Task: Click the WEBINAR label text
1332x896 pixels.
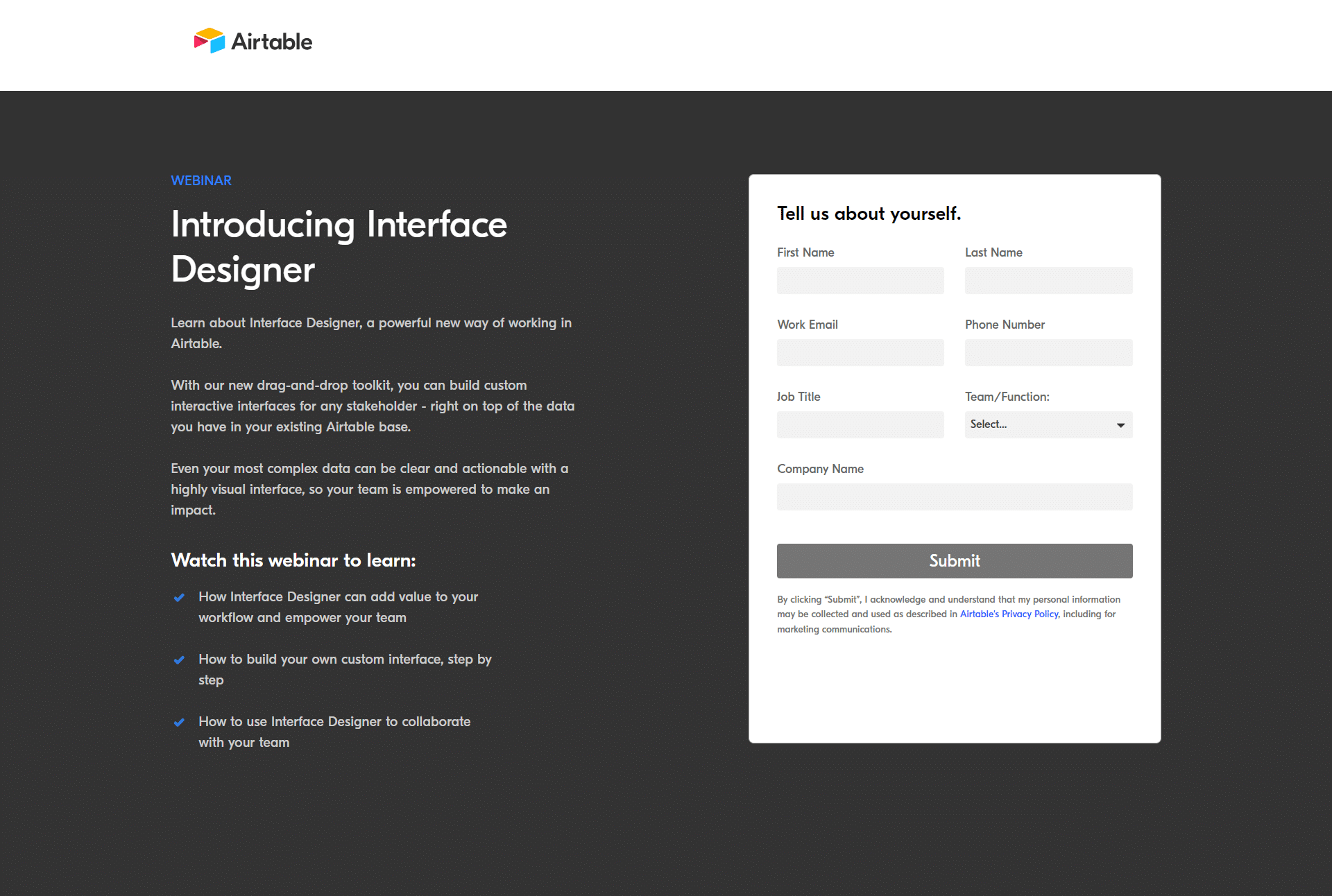Action: point(200,180)
